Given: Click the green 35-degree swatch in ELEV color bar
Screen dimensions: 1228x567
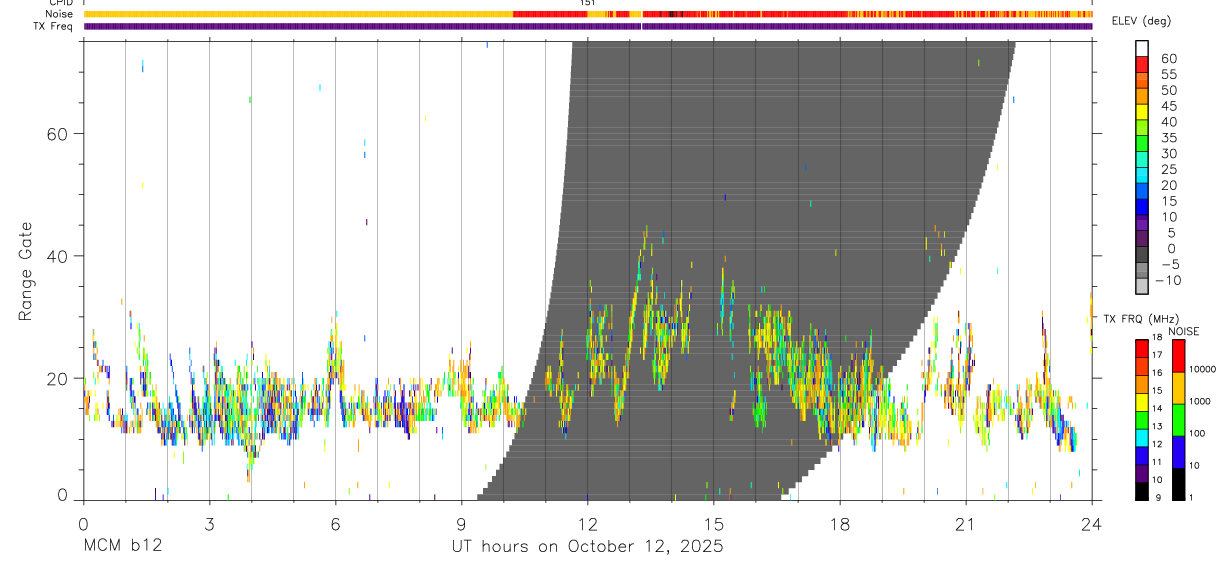Looking at the screenshot, I should tap(1142, 145).
